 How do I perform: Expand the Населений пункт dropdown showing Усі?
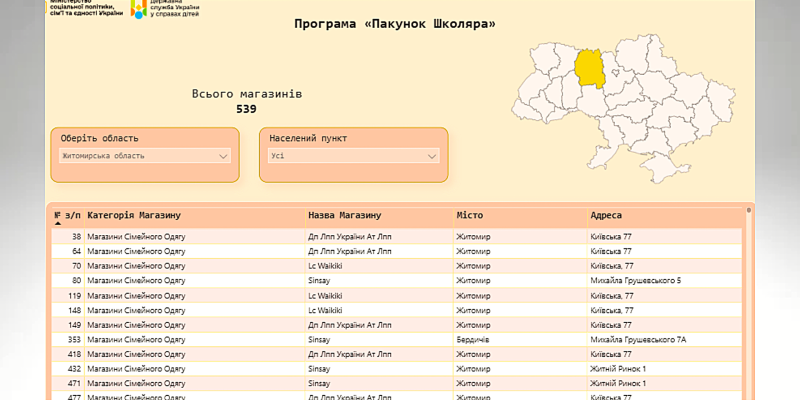[x=432, y=156]
